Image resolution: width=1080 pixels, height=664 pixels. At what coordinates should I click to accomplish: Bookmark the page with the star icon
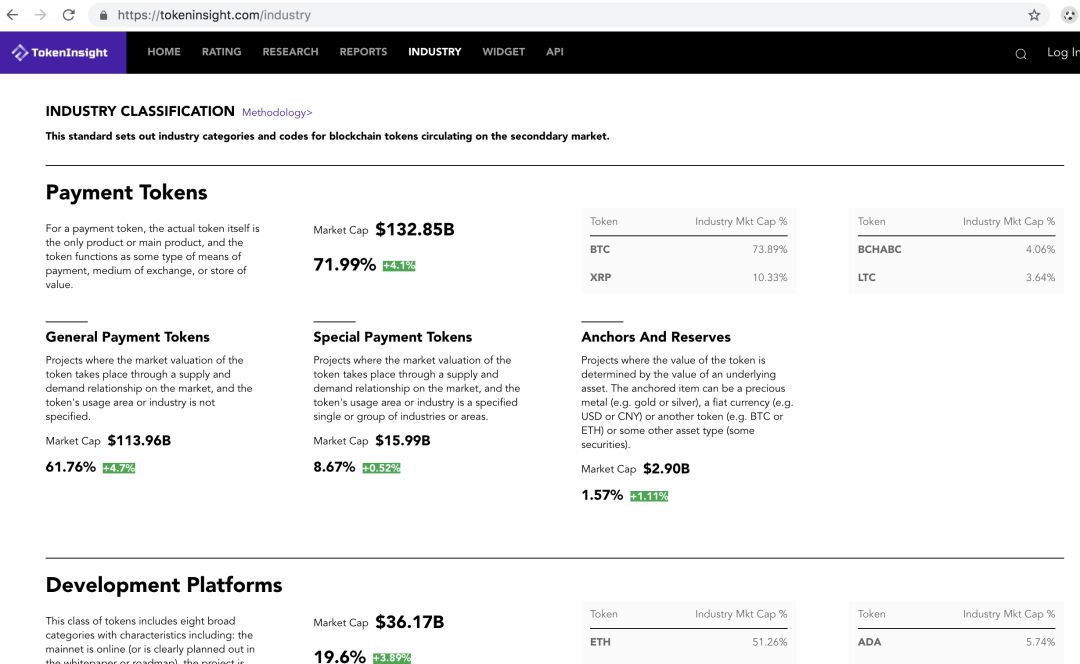coord(1034,15)
